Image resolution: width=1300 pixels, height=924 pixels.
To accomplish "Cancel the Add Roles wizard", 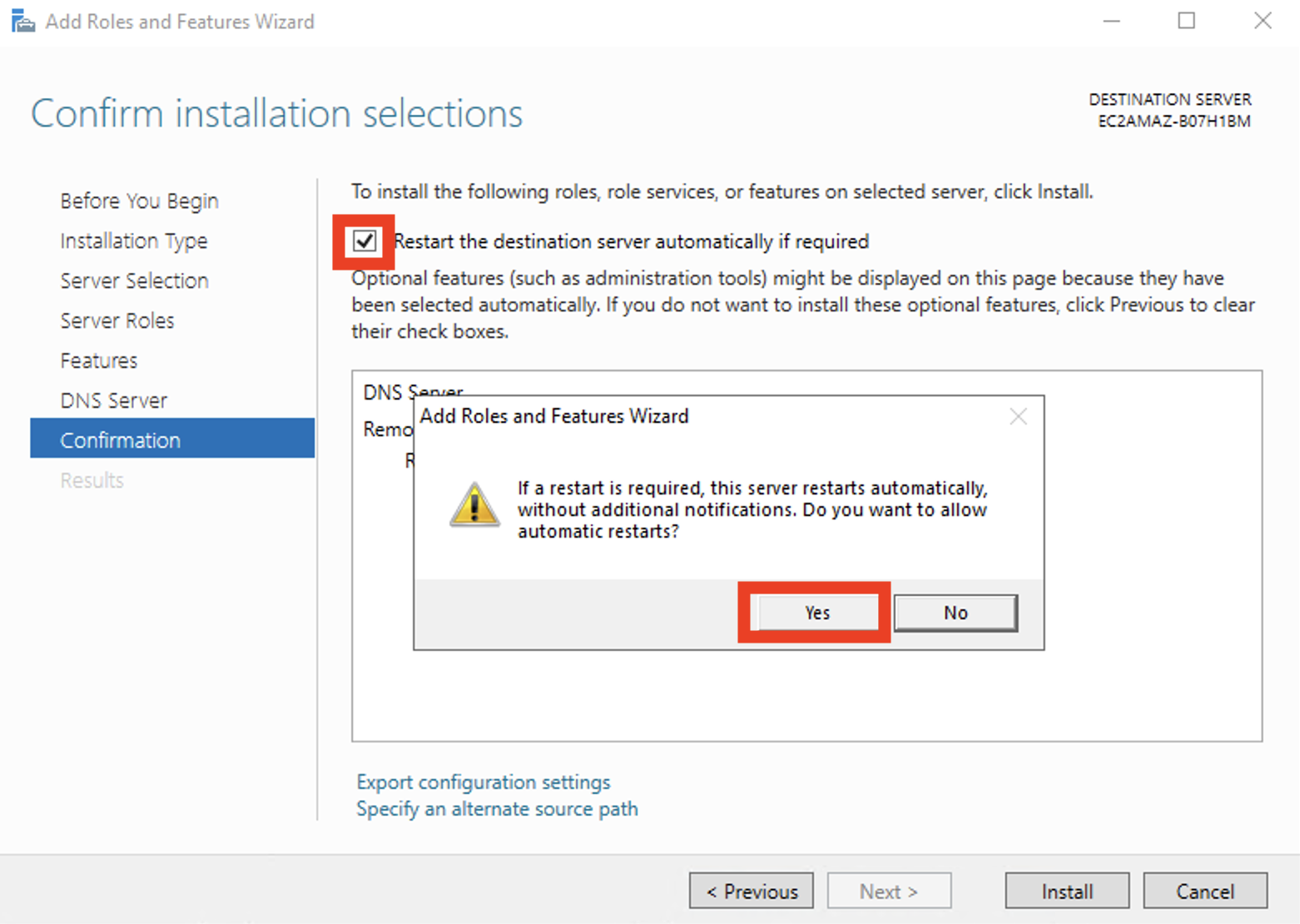I will [x=1205, y=891].
